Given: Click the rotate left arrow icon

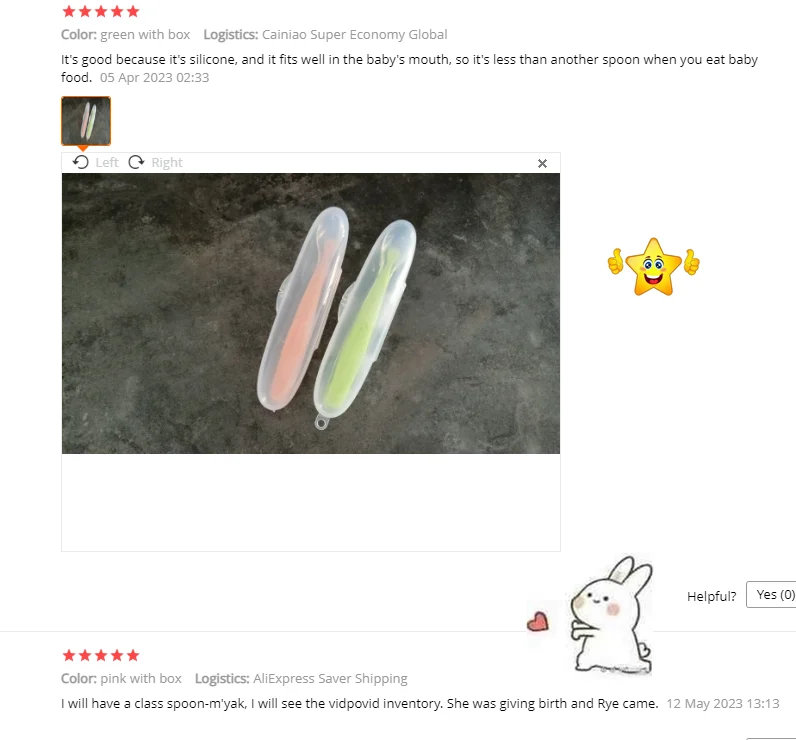Looking at the screenshot, I should pyautogui.click(x=80, y=162).
